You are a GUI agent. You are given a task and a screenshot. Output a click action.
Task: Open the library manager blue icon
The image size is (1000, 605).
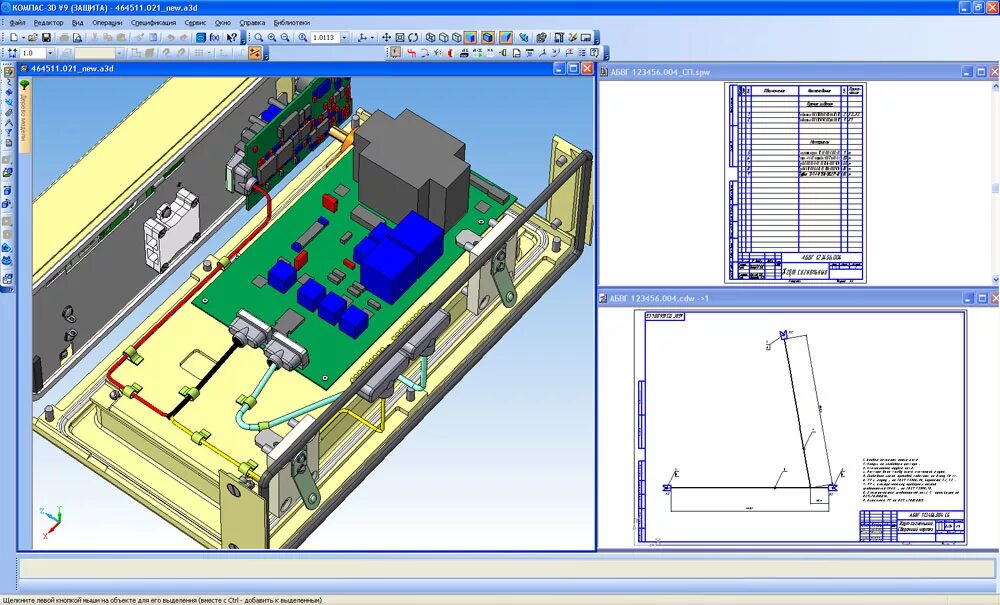click(200, 38)
